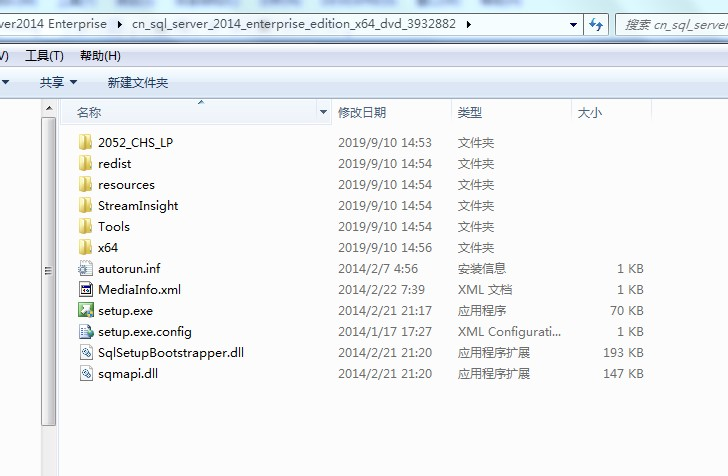Sort by the 修改日期 column header
The width and height of the screenshot is (728, 476).
391,112
